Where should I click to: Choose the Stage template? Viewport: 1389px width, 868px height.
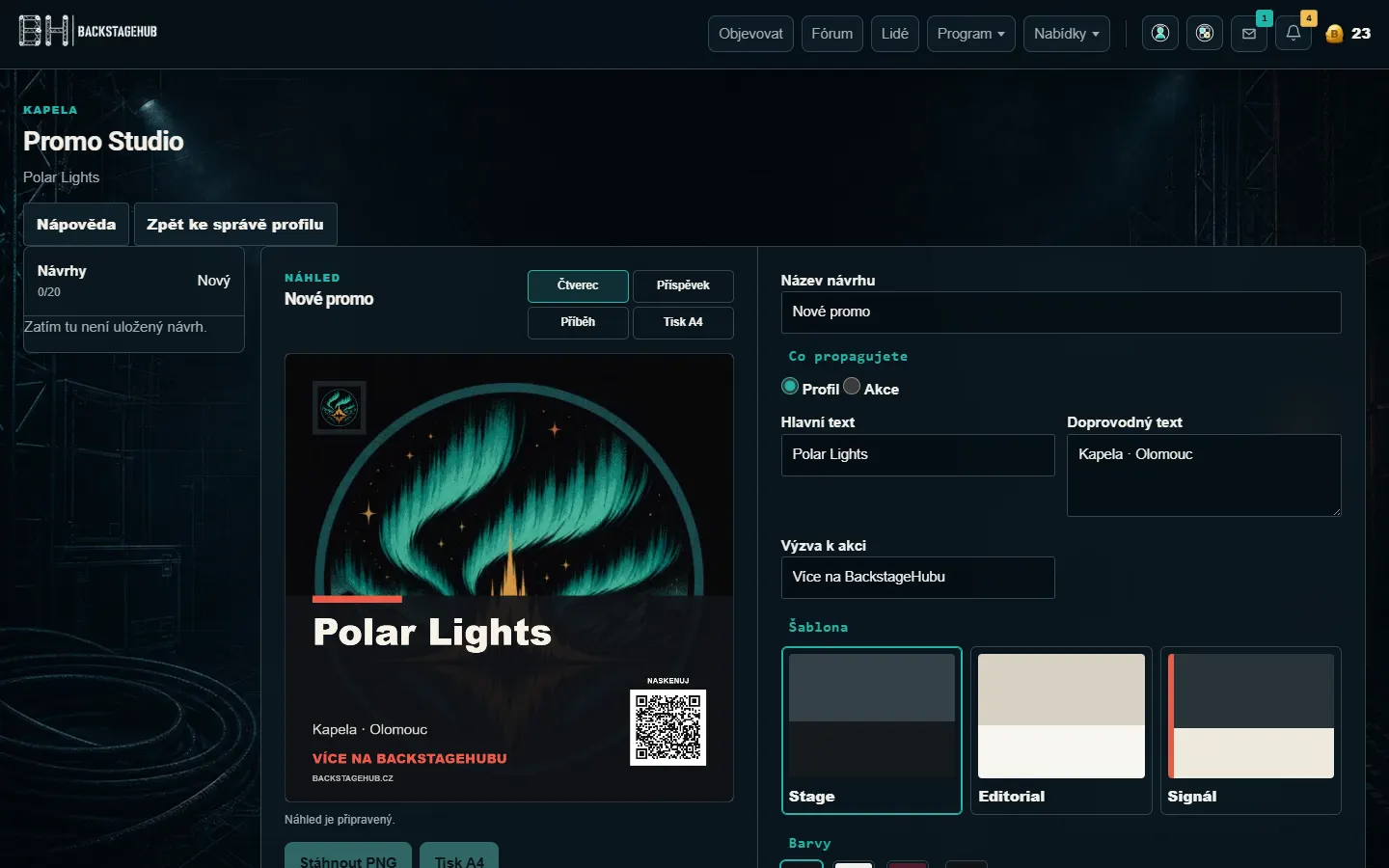872,730
